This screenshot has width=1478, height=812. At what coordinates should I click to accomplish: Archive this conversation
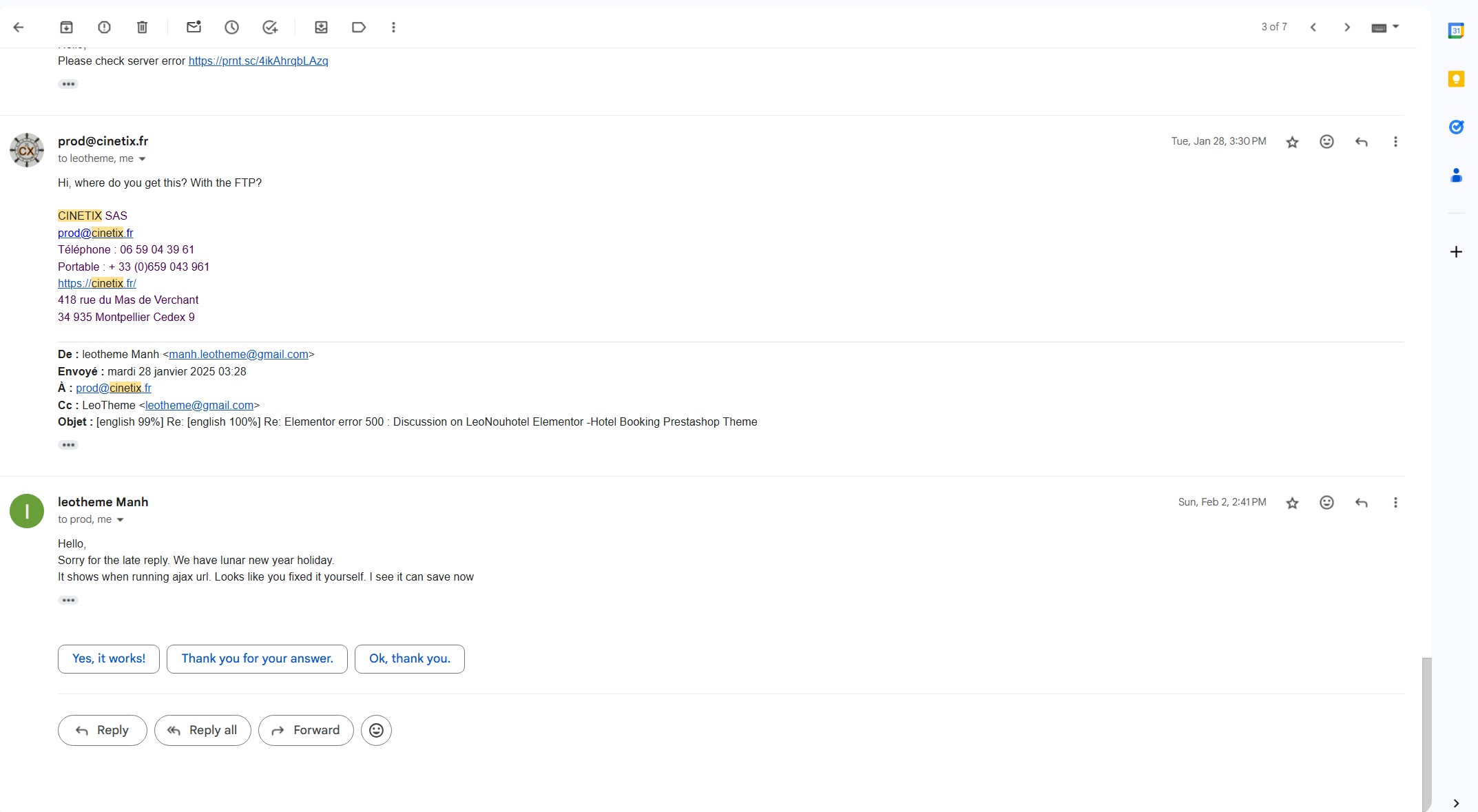coord(66,28)
